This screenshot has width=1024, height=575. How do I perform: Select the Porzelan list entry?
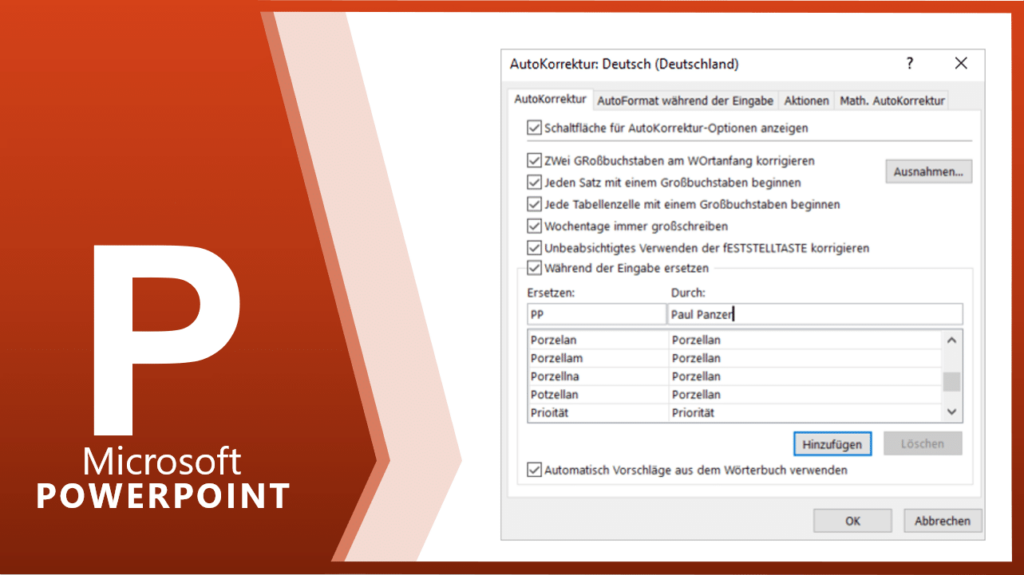tap(735, 340)
